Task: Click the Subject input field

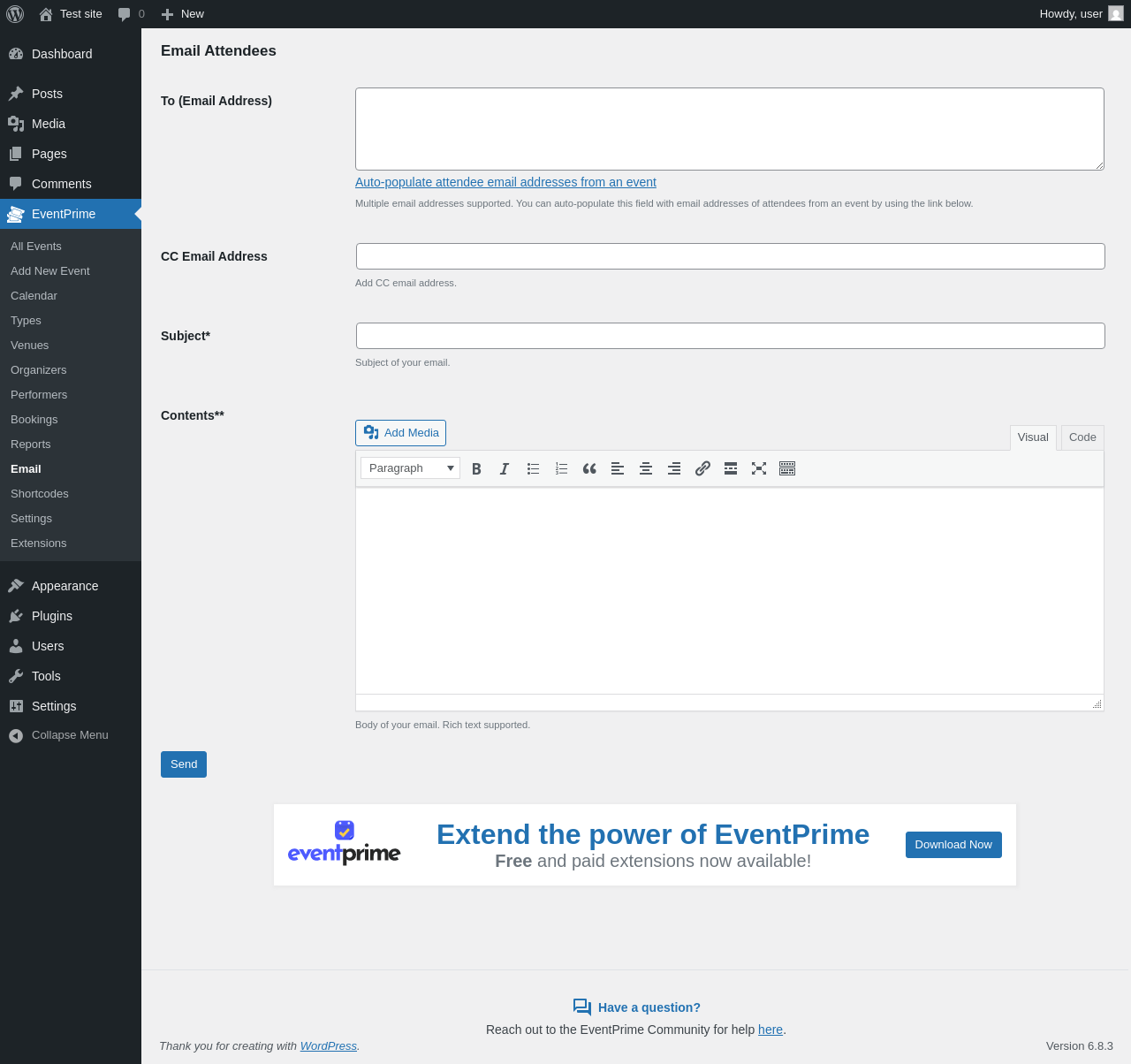Action: tap(731, 336)
